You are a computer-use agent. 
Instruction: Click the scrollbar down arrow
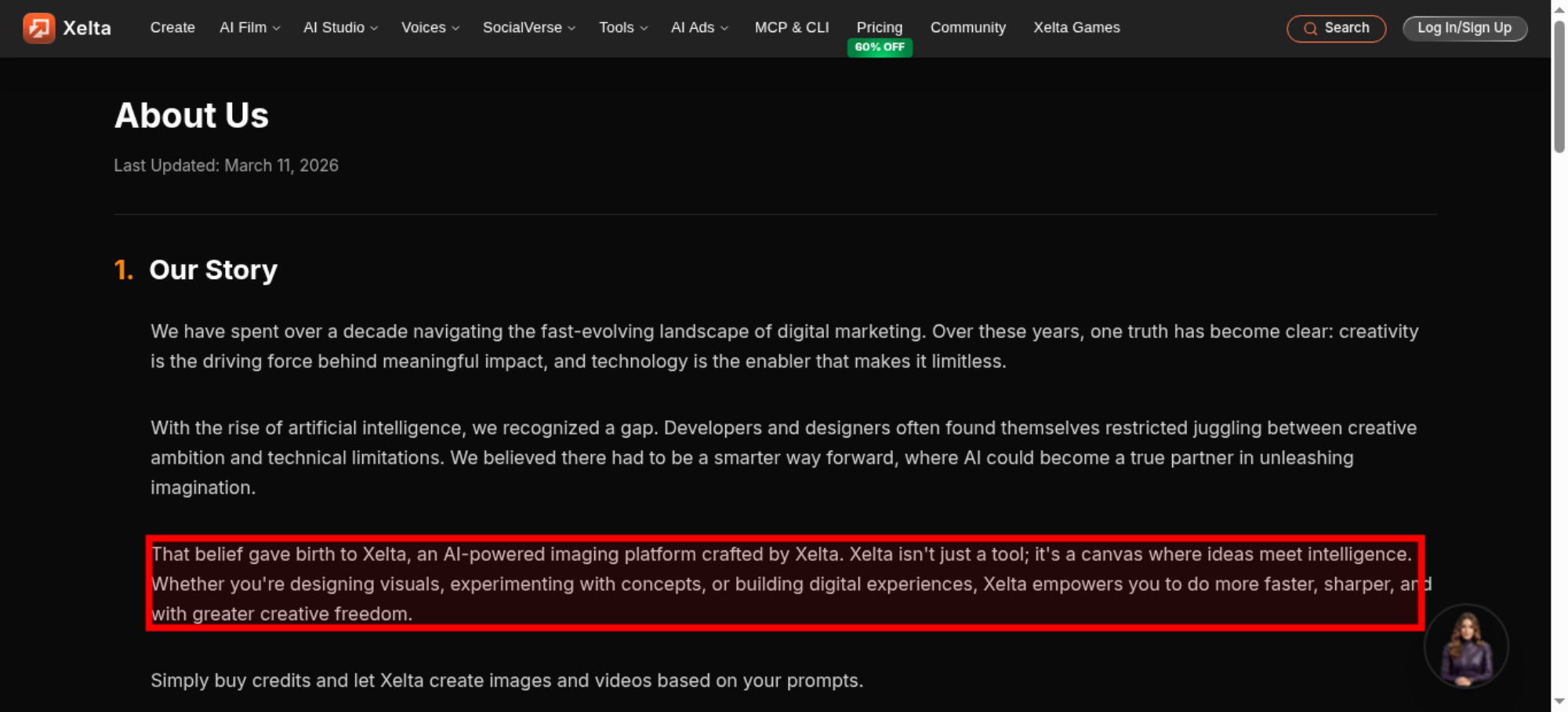tap(1559, 701)
